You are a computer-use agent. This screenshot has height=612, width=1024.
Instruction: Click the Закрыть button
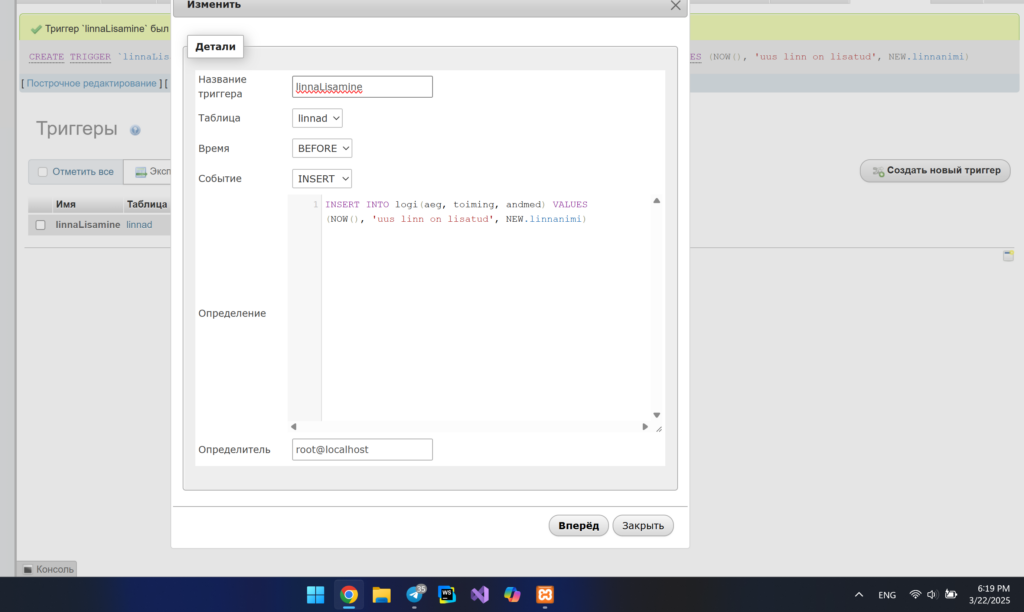tap(643, 525)
